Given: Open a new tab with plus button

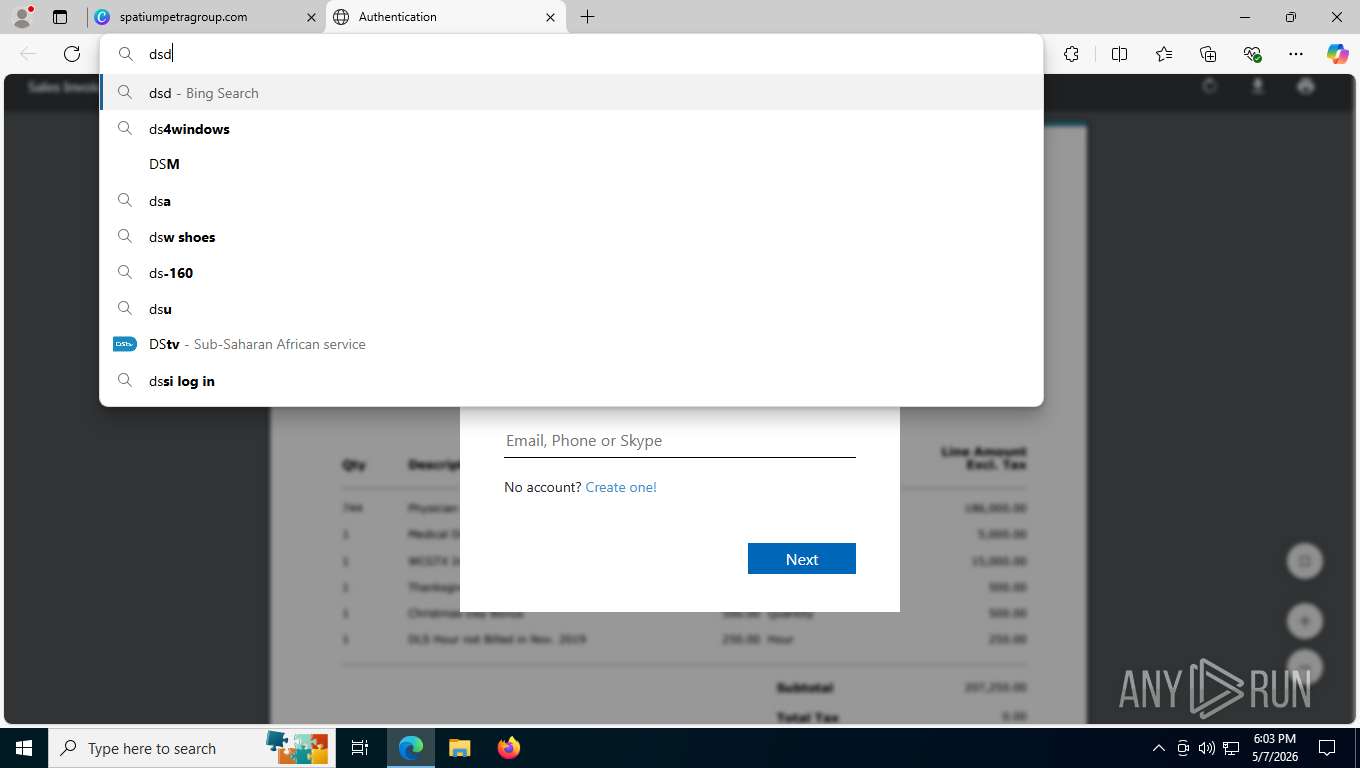Looking at the screenshot, I should 587,17.
